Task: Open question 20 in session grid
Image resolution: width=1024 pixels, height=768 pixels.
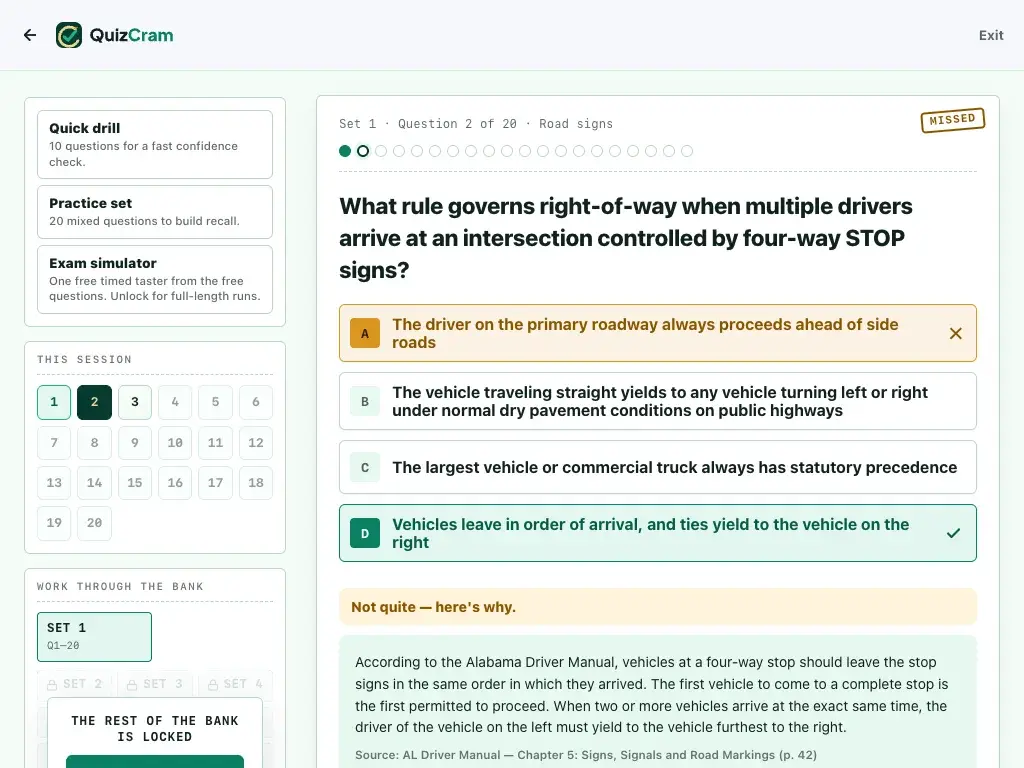Action: click(95, 523)
